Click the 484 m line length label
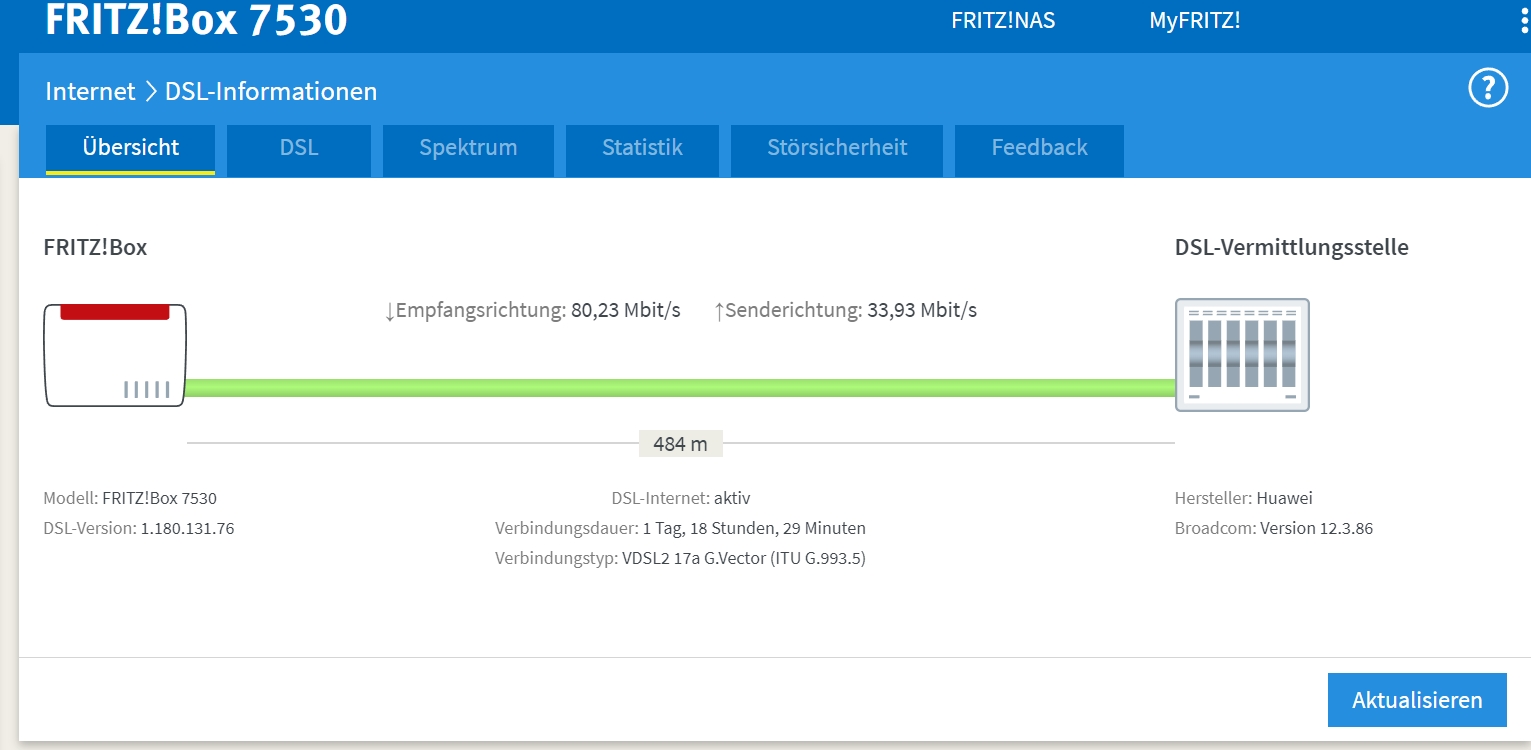Image resolution: width=1531 pixels, height=750 pixels. coord(680,444)
